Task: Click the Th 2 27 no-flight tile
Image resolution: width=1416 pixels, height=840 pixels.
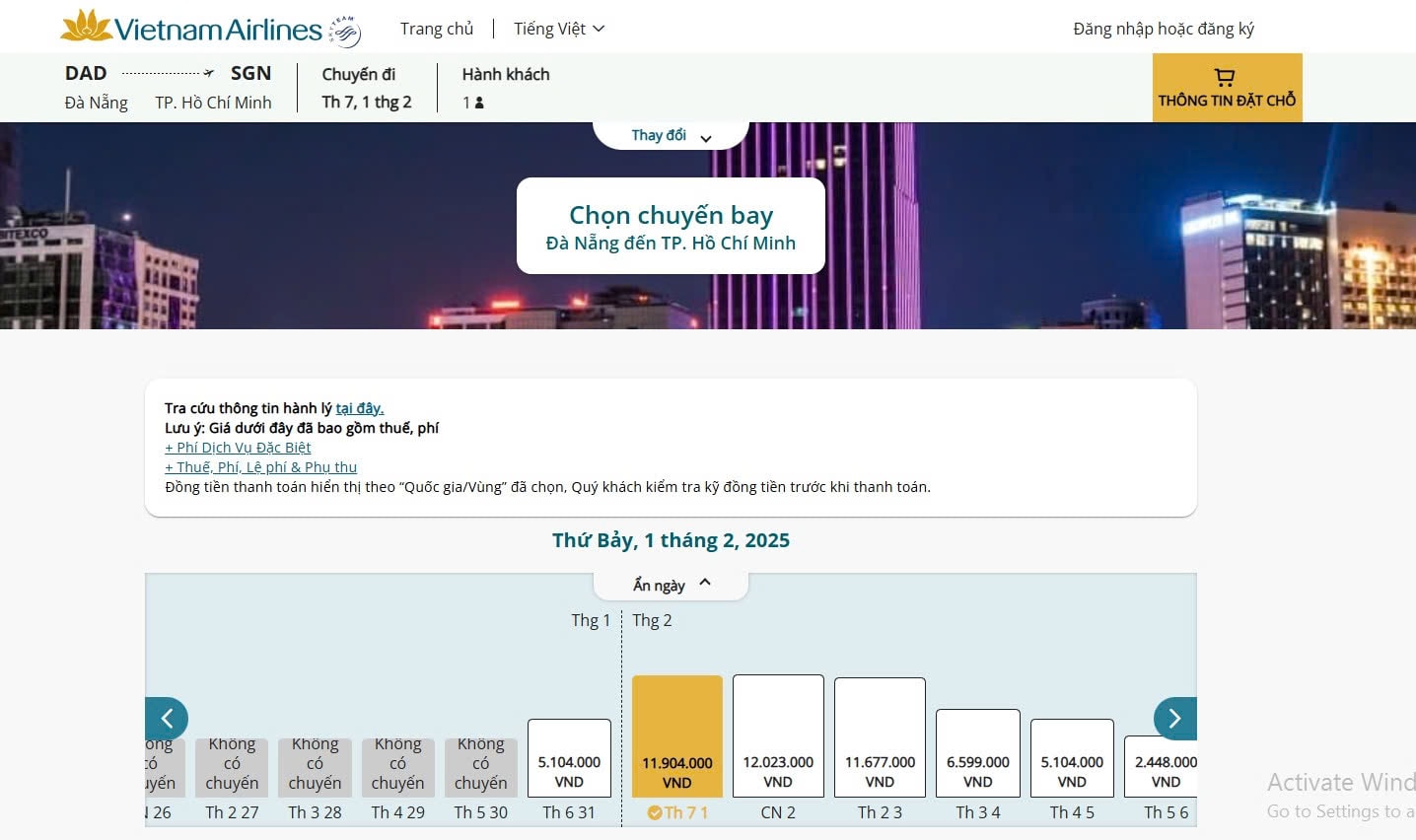Action: pyautogui.click(x=232, y=767)
